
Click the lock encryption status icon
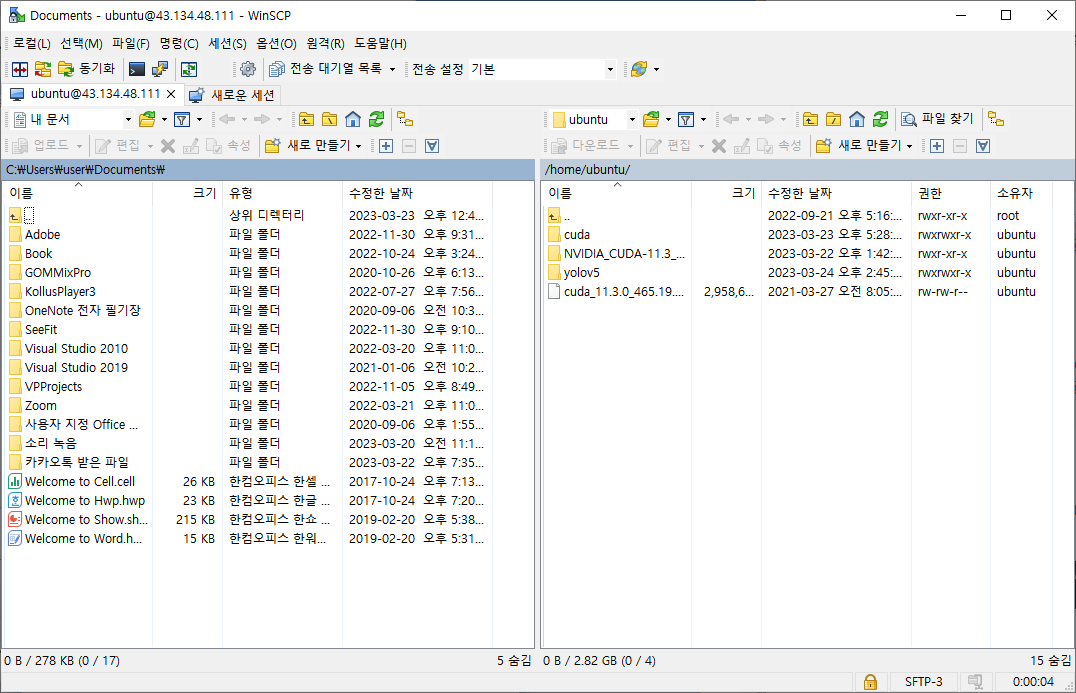click(x=870, y=682)
